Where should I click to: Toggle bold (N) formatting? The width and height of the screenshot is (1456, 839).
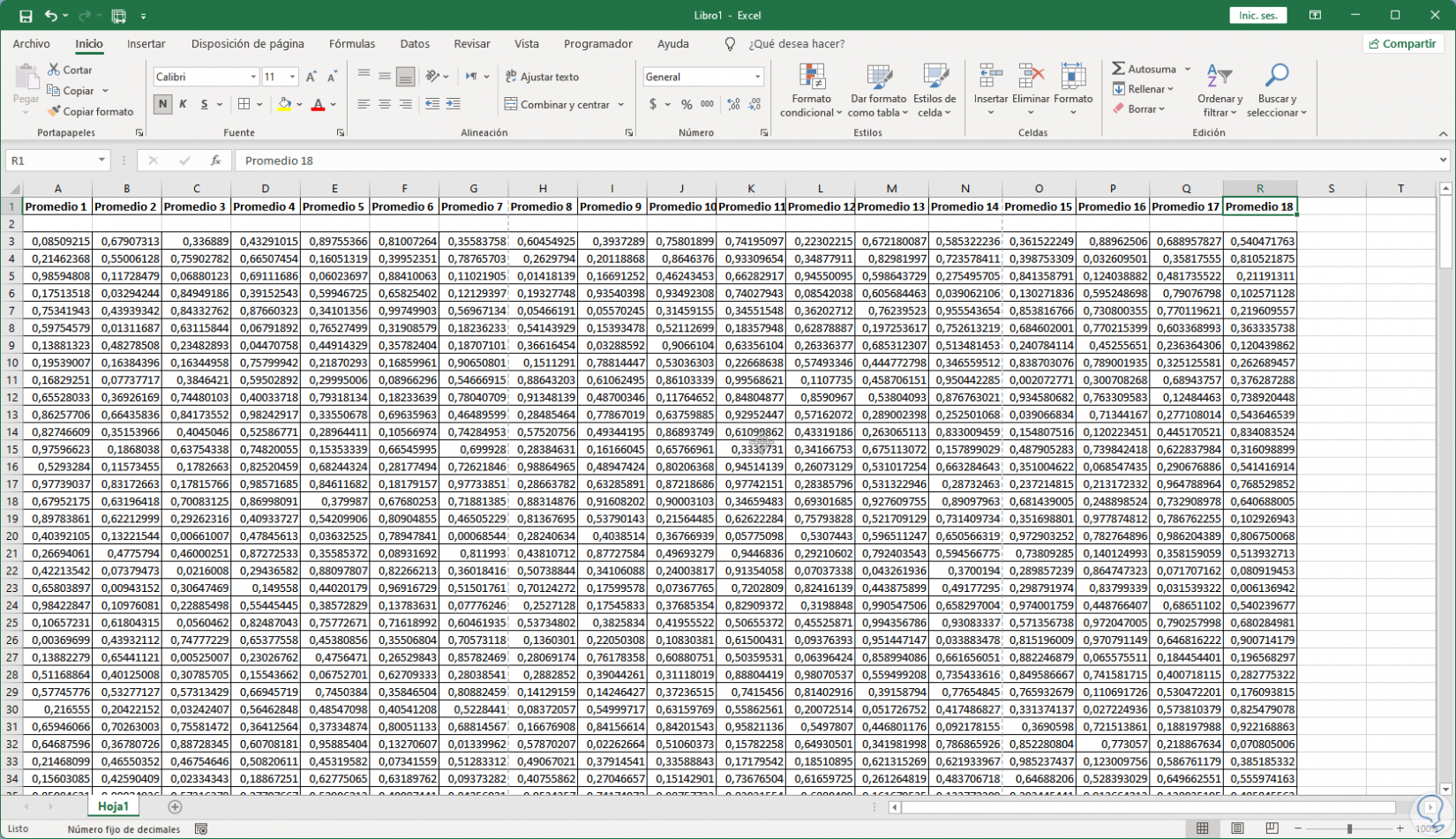[x=162, y=104]
